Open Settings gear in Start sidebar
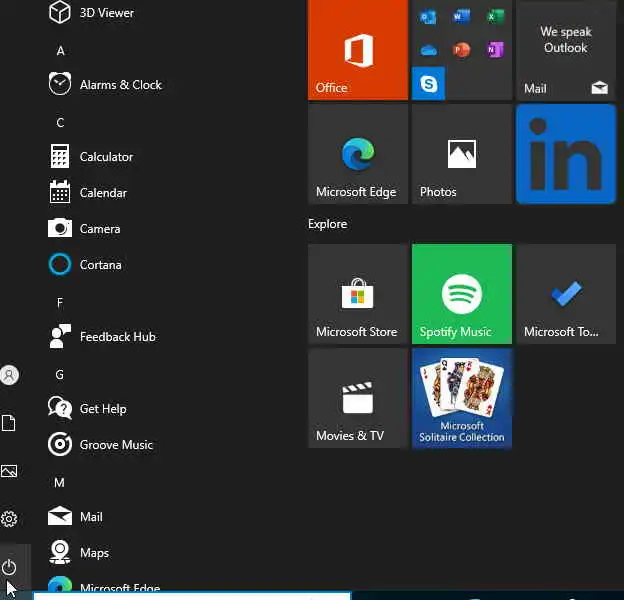This screenshot has width=624, height=600. [9, 519]
